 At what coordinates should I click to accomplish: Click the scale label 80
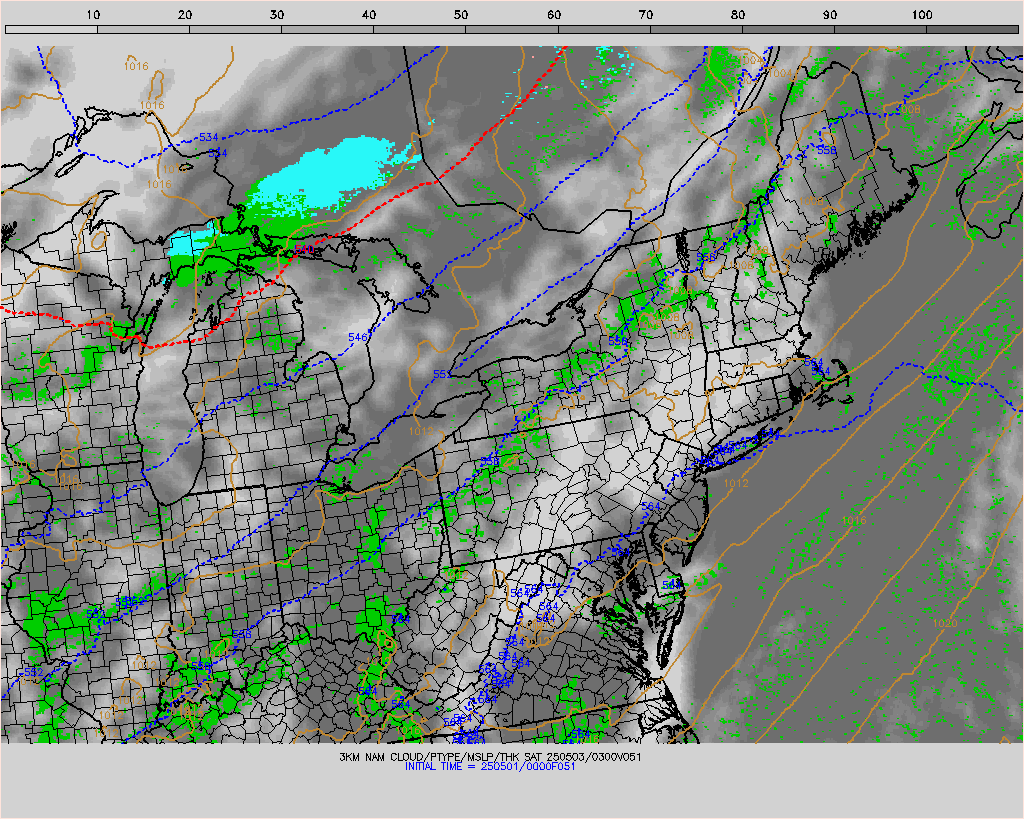pyautogui.click(x=738, y=14)
